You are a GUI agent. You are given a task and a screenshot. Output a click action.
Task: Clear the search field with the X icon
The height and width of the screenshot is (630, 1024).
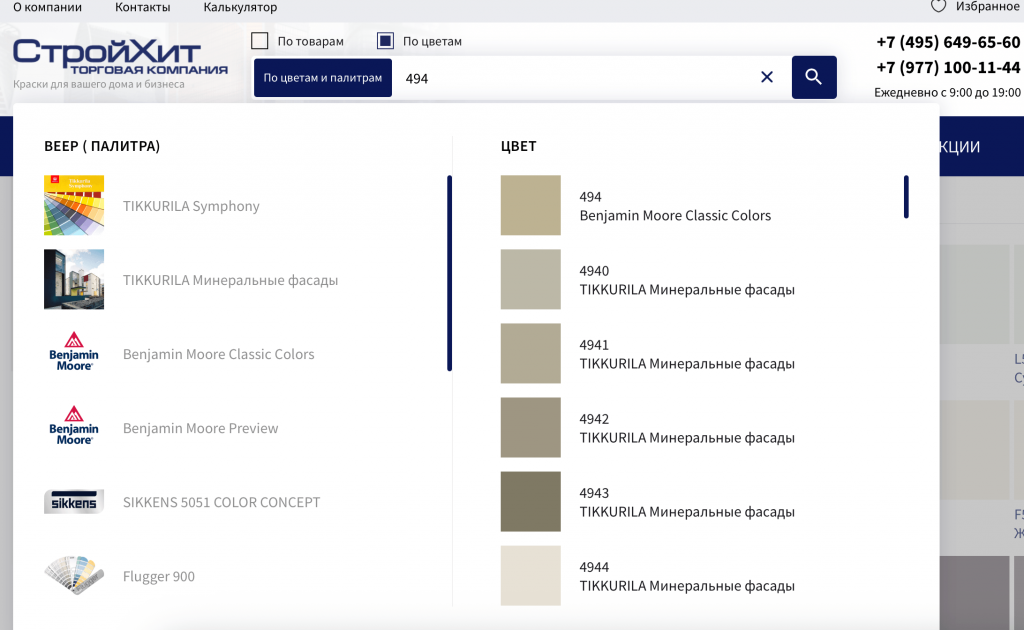click(x=767, y=77)
